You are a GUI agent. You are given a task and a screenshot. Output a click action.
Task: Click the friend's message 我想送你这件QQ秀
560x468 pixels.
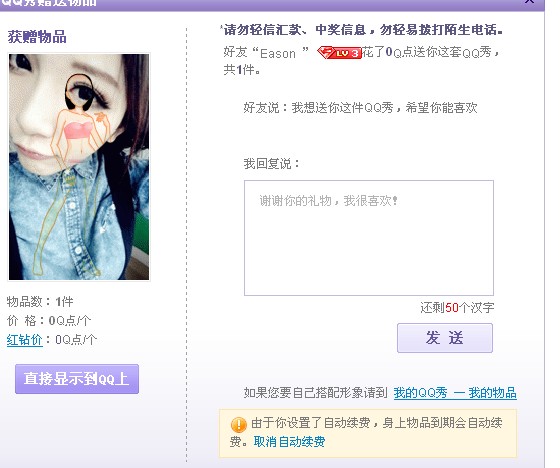coord(360,107)
